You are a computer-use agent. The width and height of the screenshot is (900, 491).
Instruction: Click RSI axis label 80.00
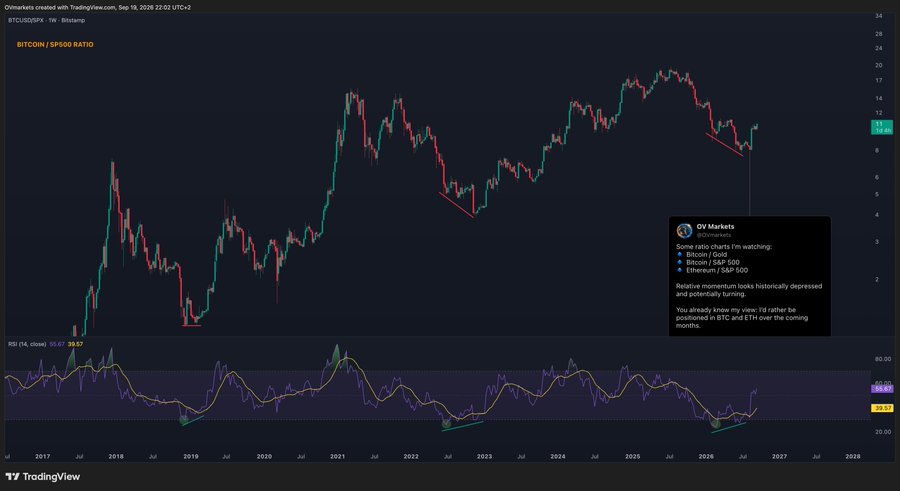883,359
